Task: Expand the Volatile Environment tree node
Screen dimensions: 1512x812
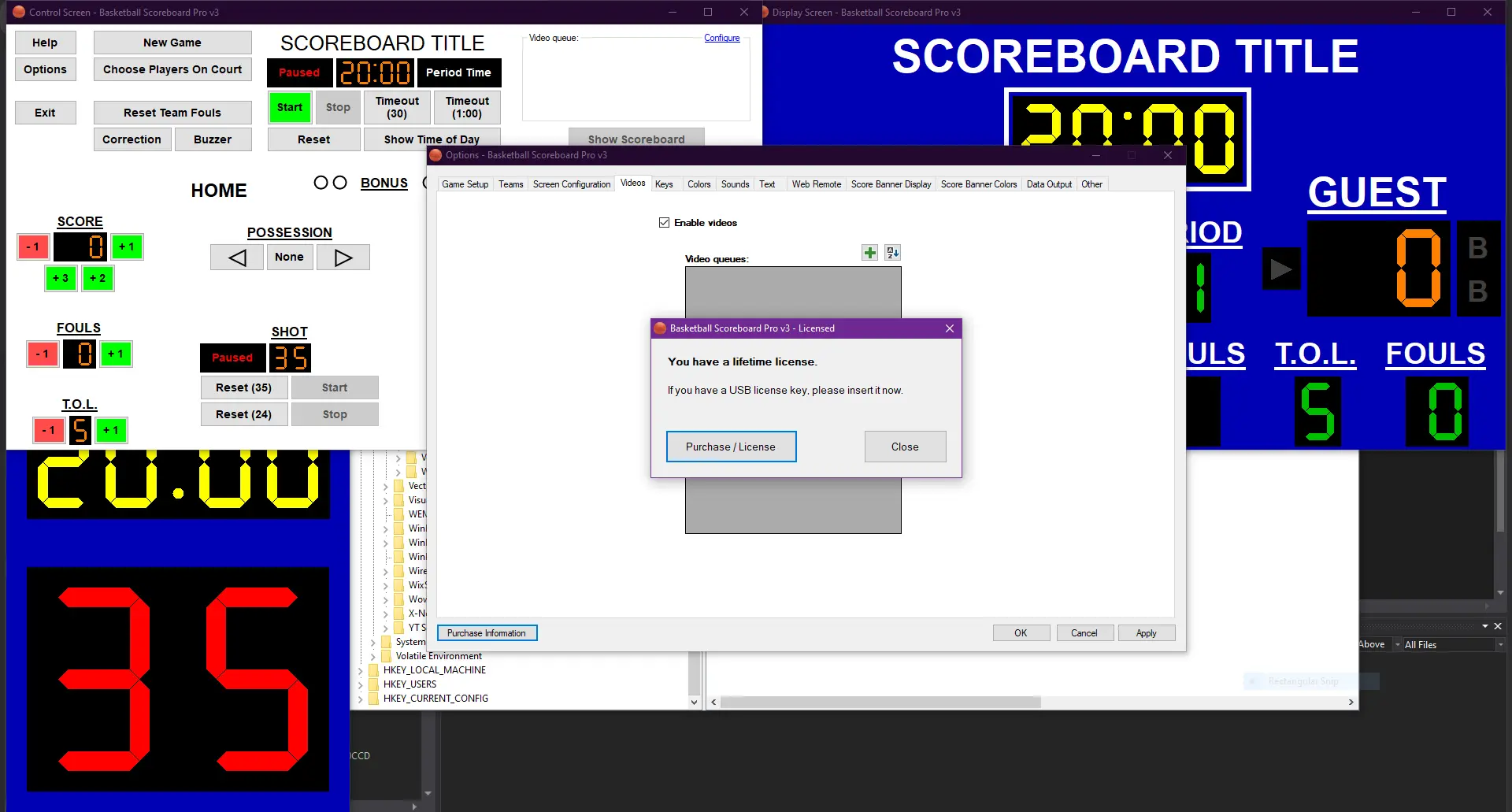Action: coord(373,657)
